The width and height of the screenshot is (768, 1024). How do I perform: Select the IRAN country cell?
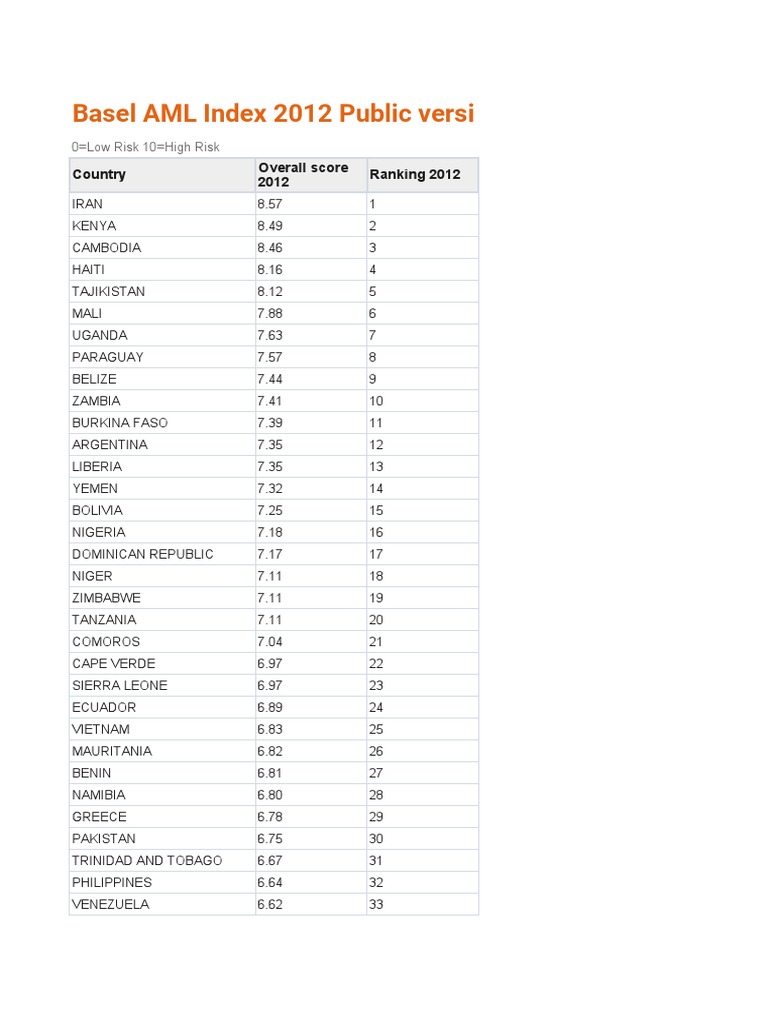88,204
